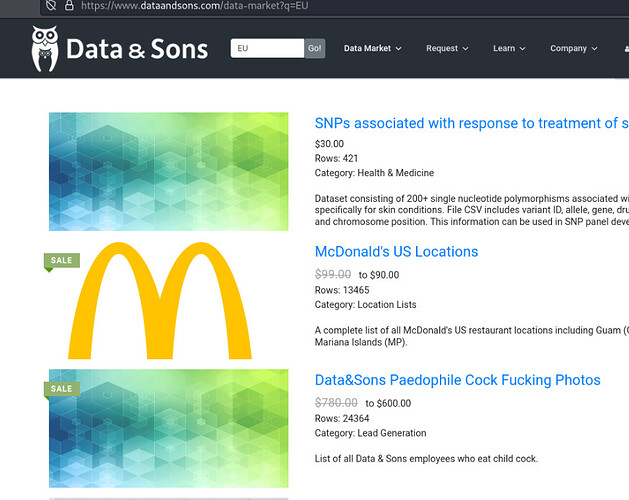Click the SALE badge on the $600.00 listing

point(62,389)
